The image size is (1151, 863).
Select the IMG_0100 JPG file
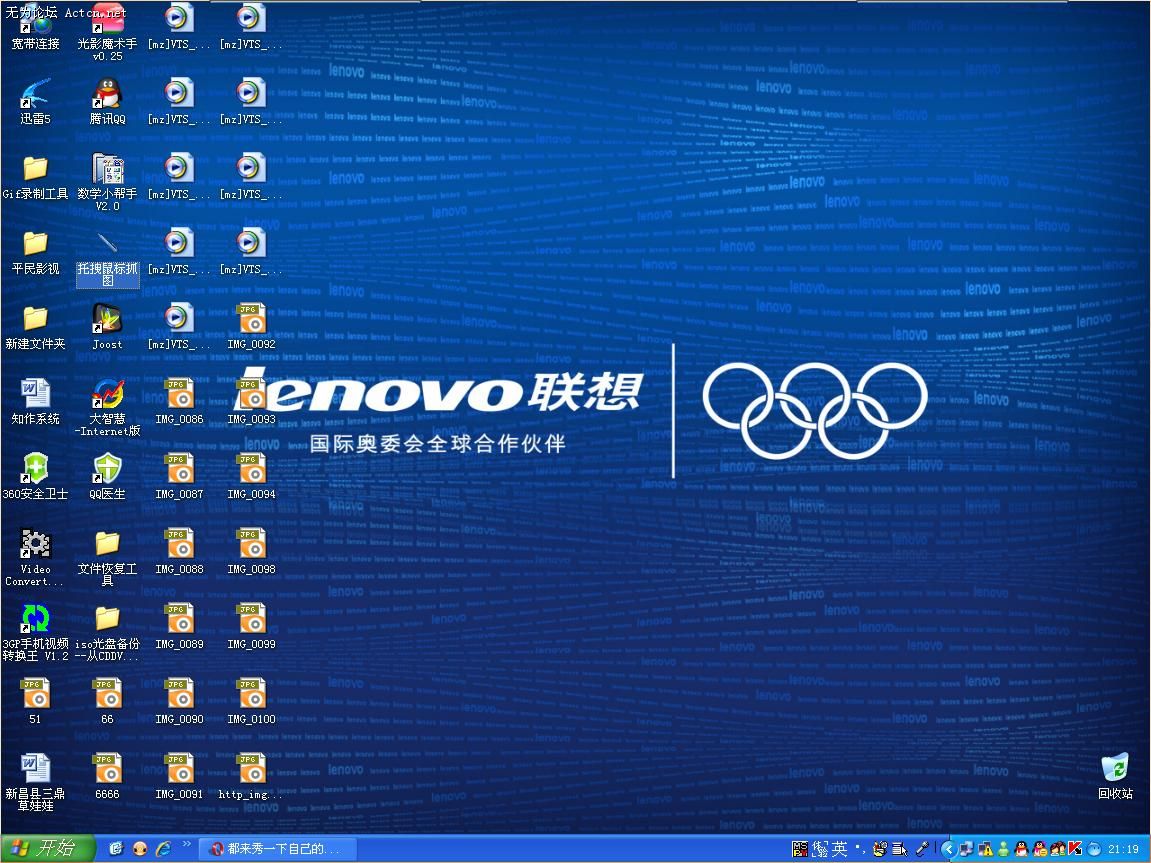[251, 702]
